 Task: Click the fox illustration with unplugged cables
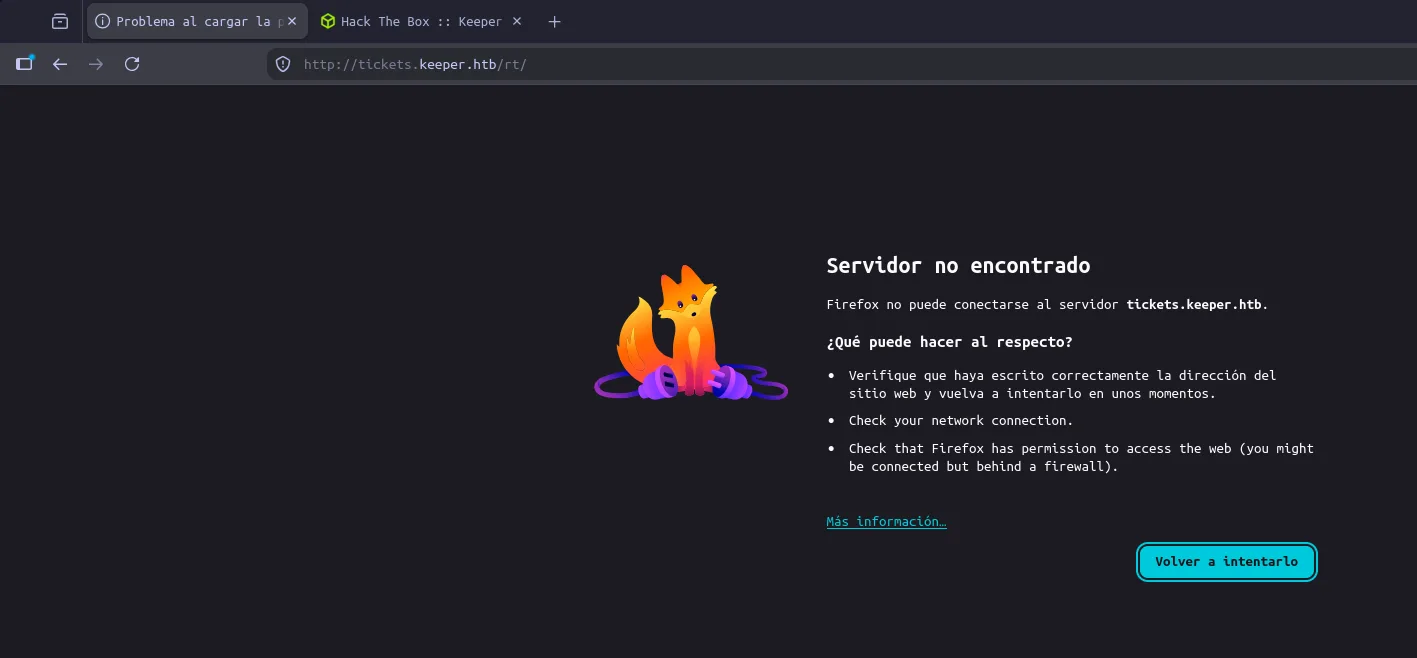point(691,334)
